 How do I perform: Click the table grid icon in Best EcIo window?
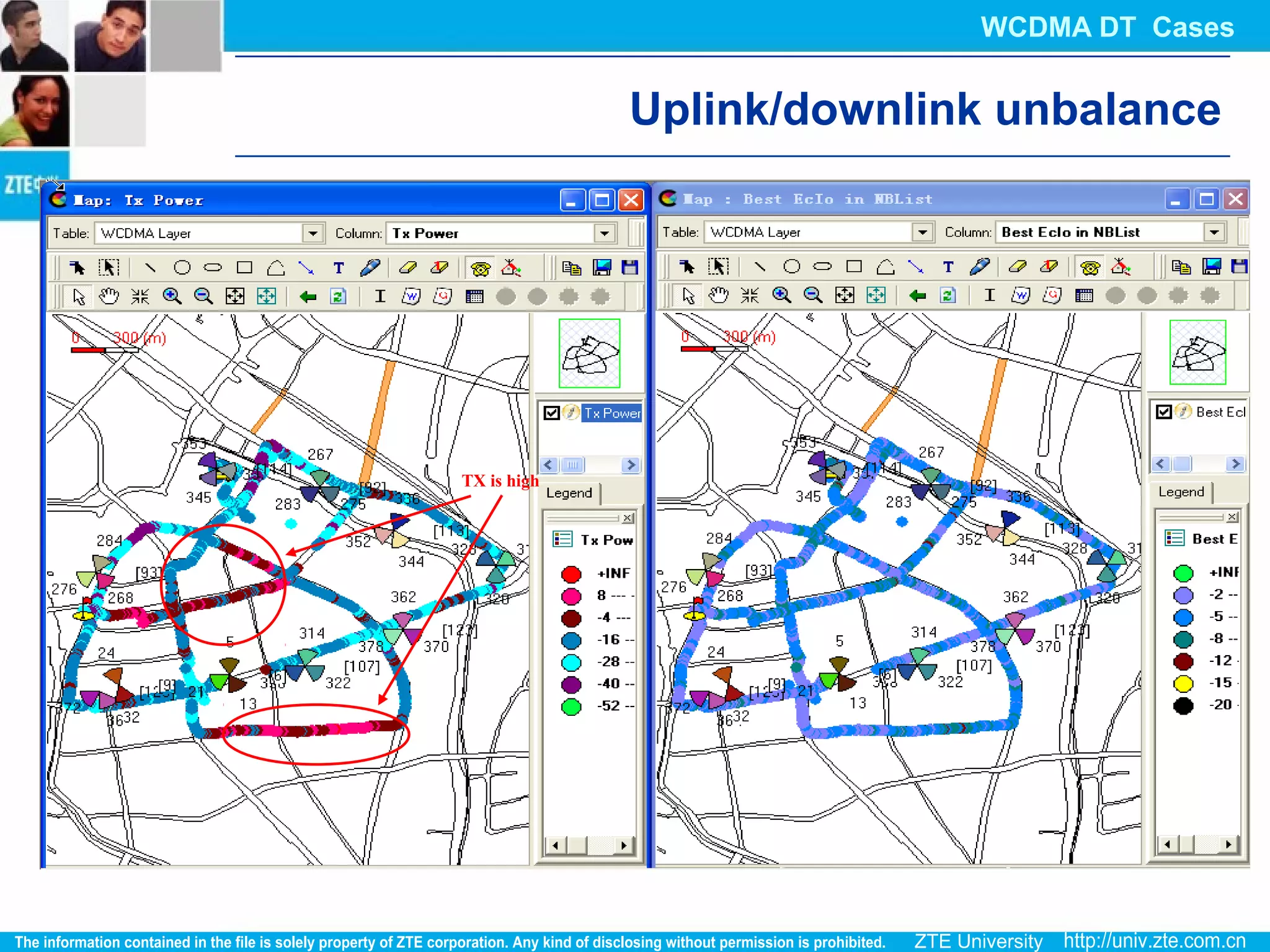(1084, 296)
